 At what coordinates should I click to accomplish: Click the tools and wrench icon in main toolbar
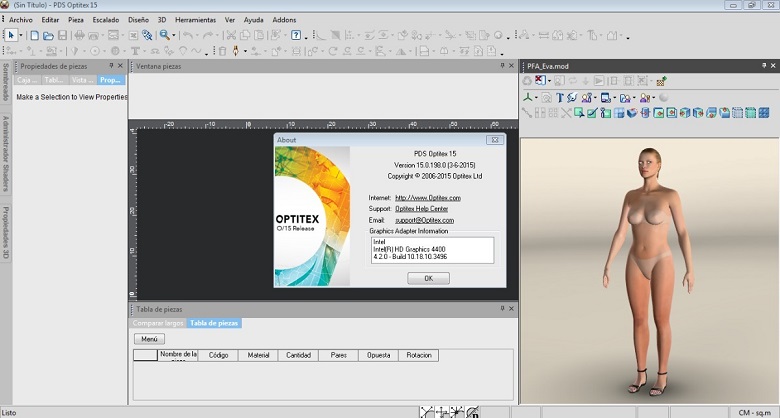(x=147, y=35)
